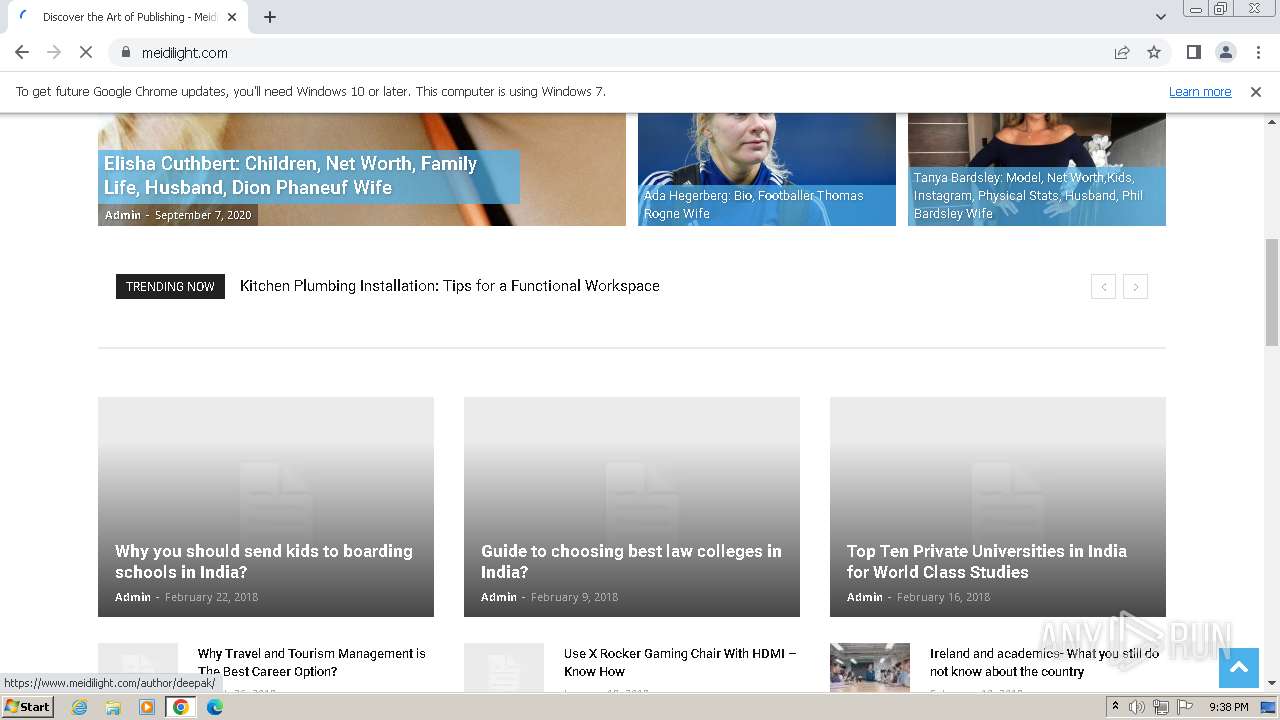1280x720 pixels.
Task: Open the Ada Hegerberg article
Action: pos(753,205)
